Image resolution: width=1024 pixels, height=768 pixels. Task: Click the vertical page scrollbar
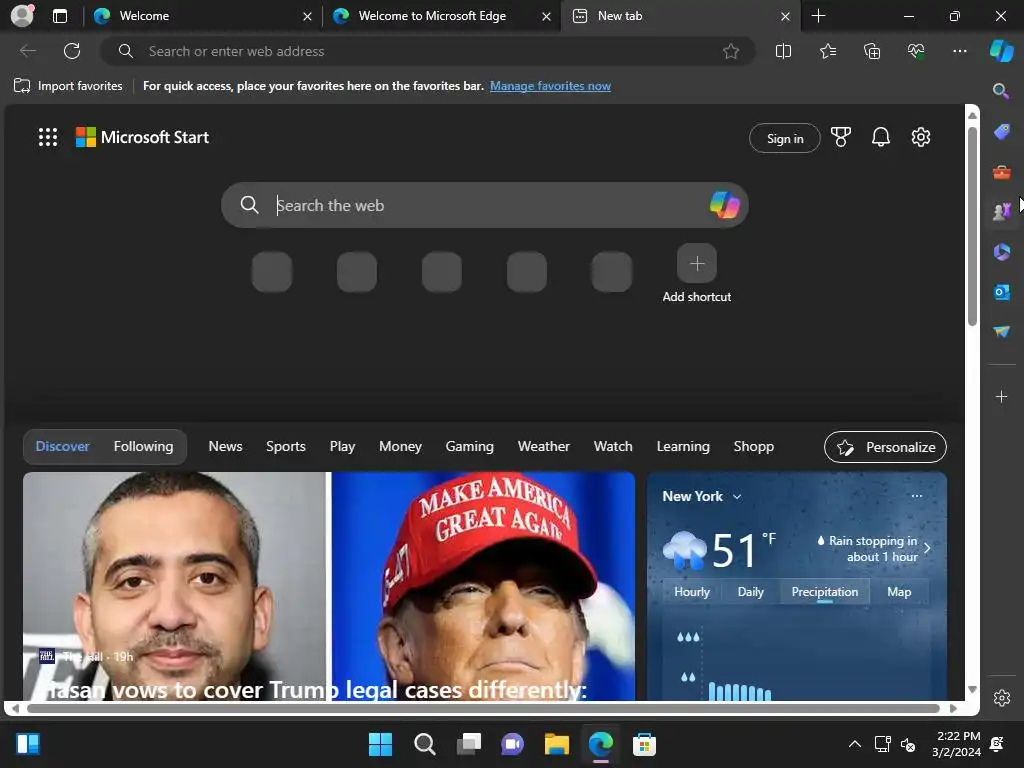tap(972, 225)
